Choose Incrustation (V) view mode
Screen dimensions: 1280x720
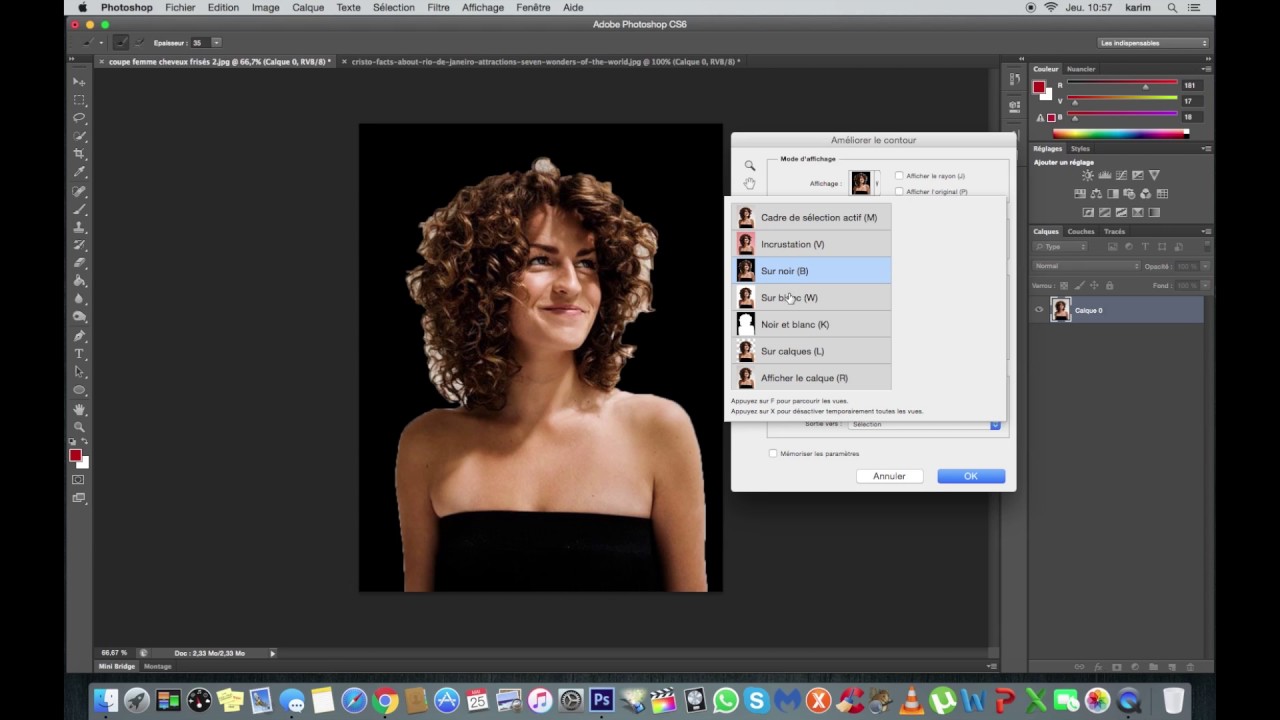811,244
